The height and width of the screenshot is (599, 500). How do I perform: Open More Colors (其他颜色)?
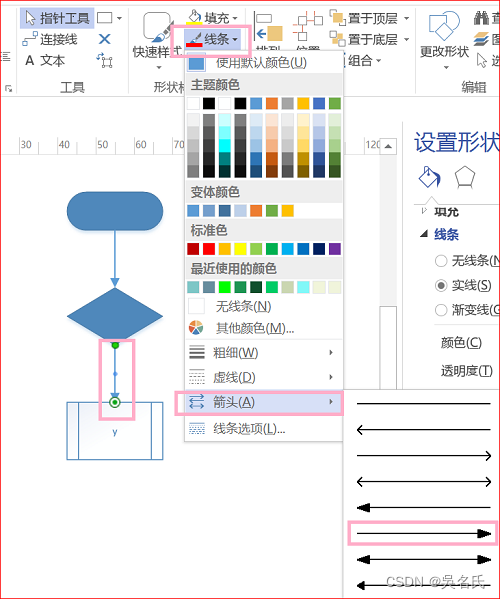coord(264,328)
